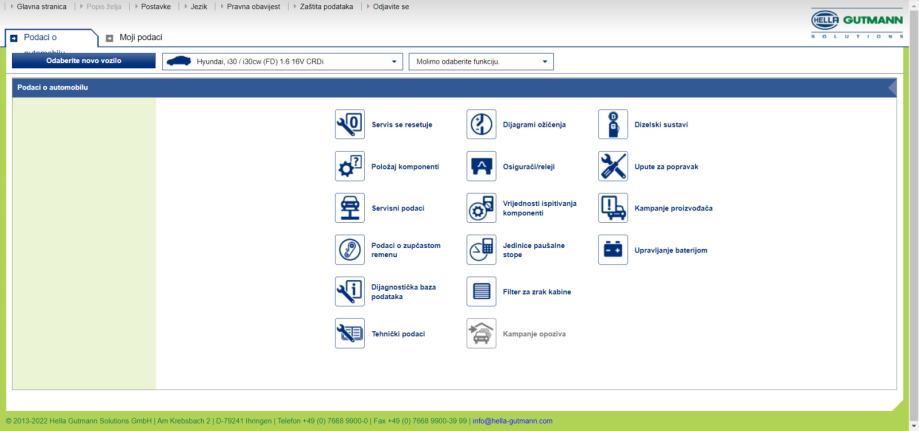This screenshot has width=919, height=431.
Task: Open the Vrijednosti ispitivanja komponenti icon
Action: (x=481, y=208)
